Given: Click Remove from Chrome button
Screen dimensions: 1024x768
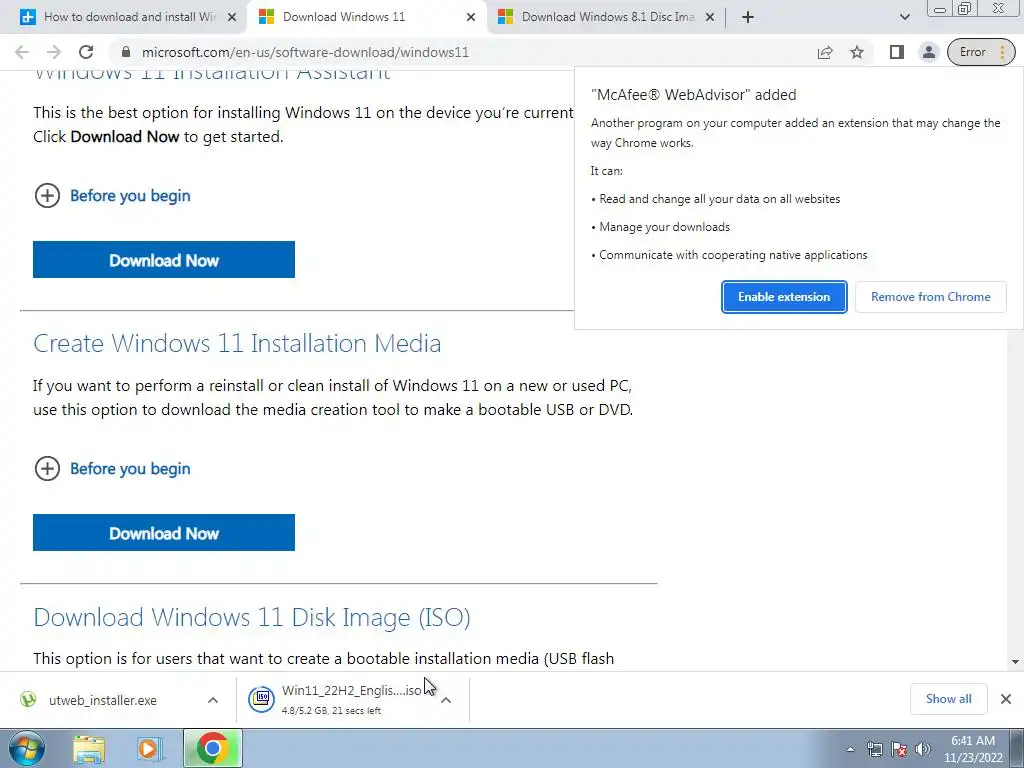Looking at the screenshot, I should pyautogui.click(x=930, y=296).
